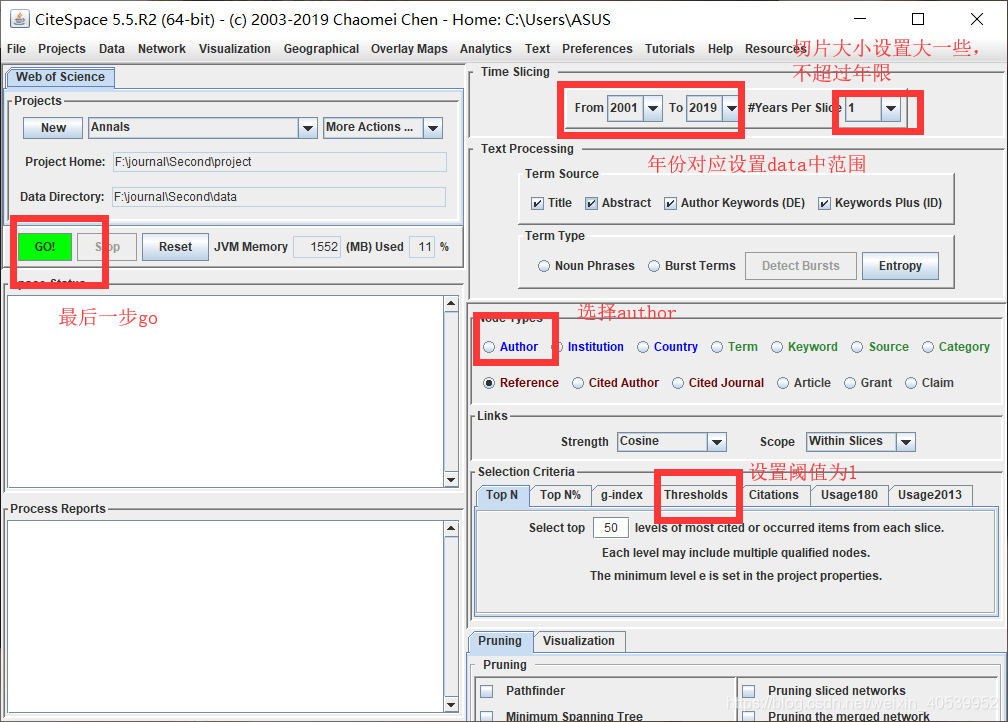Select the Institution node type

point(559,347)
